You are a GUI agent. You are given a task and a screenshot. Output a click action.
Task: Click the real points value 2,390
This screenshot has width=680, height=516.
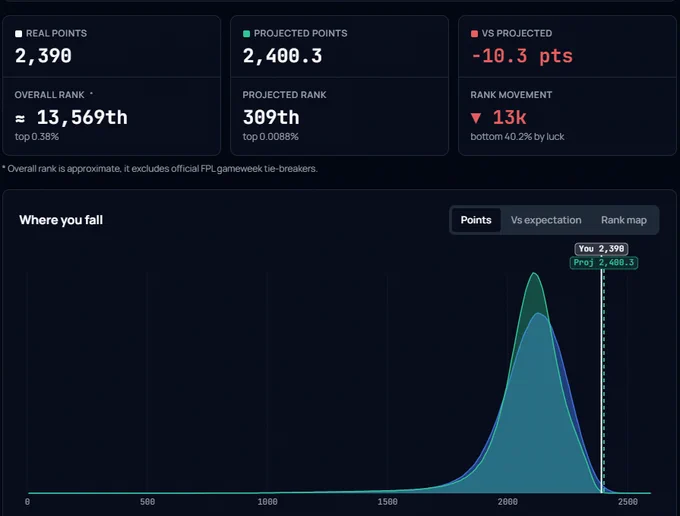pyautogui.click(x=43, y=56)
